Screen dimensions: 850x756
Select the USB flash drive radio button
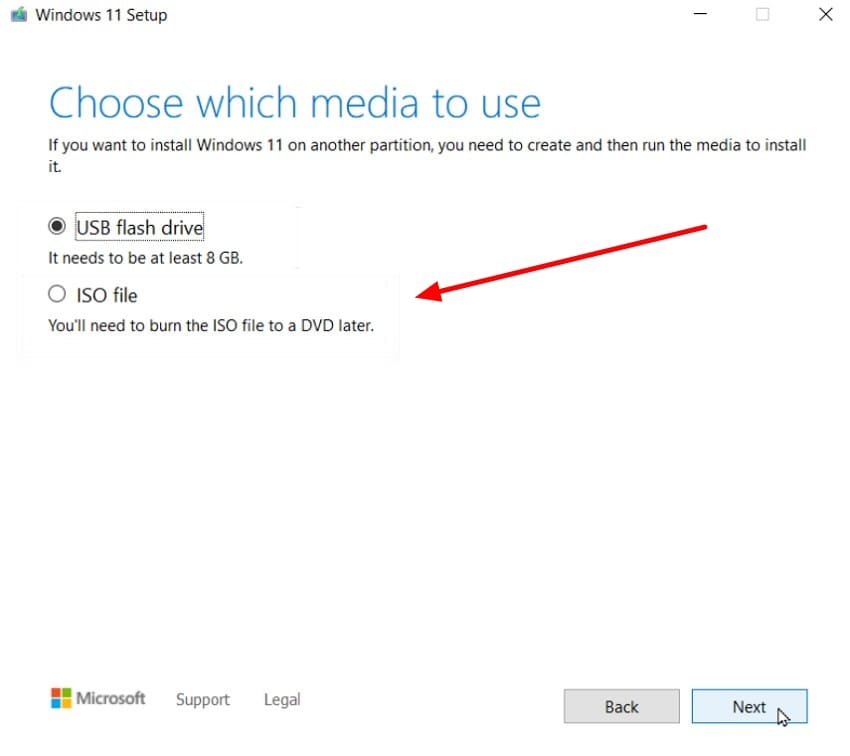click(x=57, y=226)
